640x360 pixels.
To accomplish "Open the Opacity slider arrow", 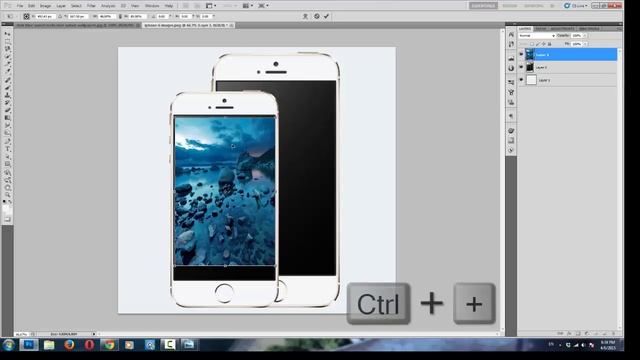I will pos(585,36).
